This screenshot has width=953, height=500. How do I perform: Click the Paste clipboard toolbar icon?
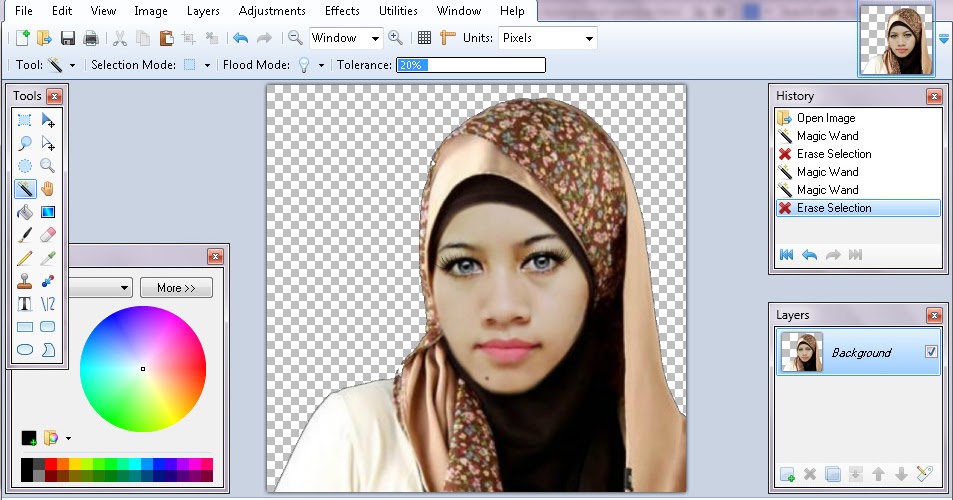pyautogui.click(x=166, y=38)
